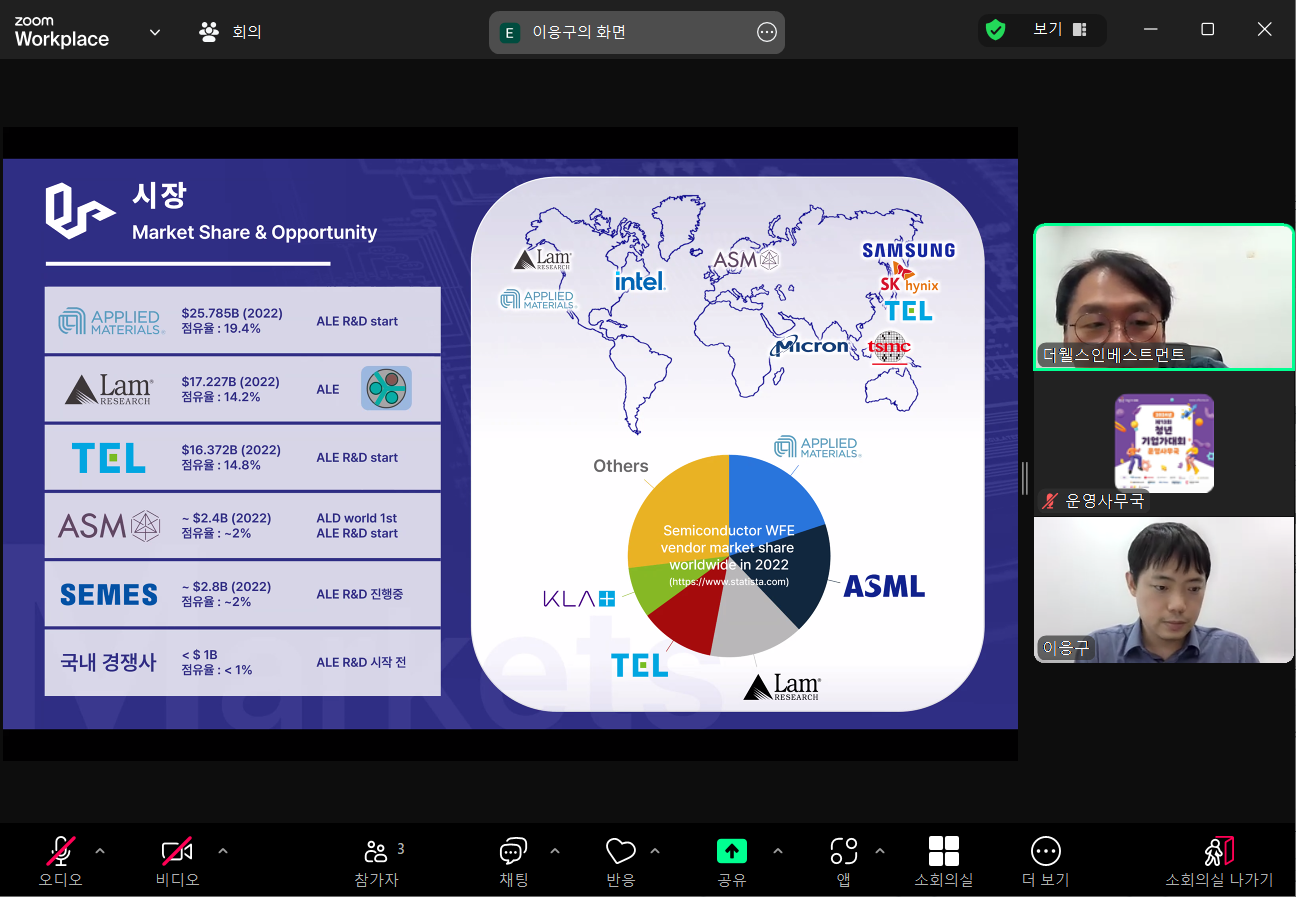
Task: Open the 참가자 participants panel
Action: 377,861
